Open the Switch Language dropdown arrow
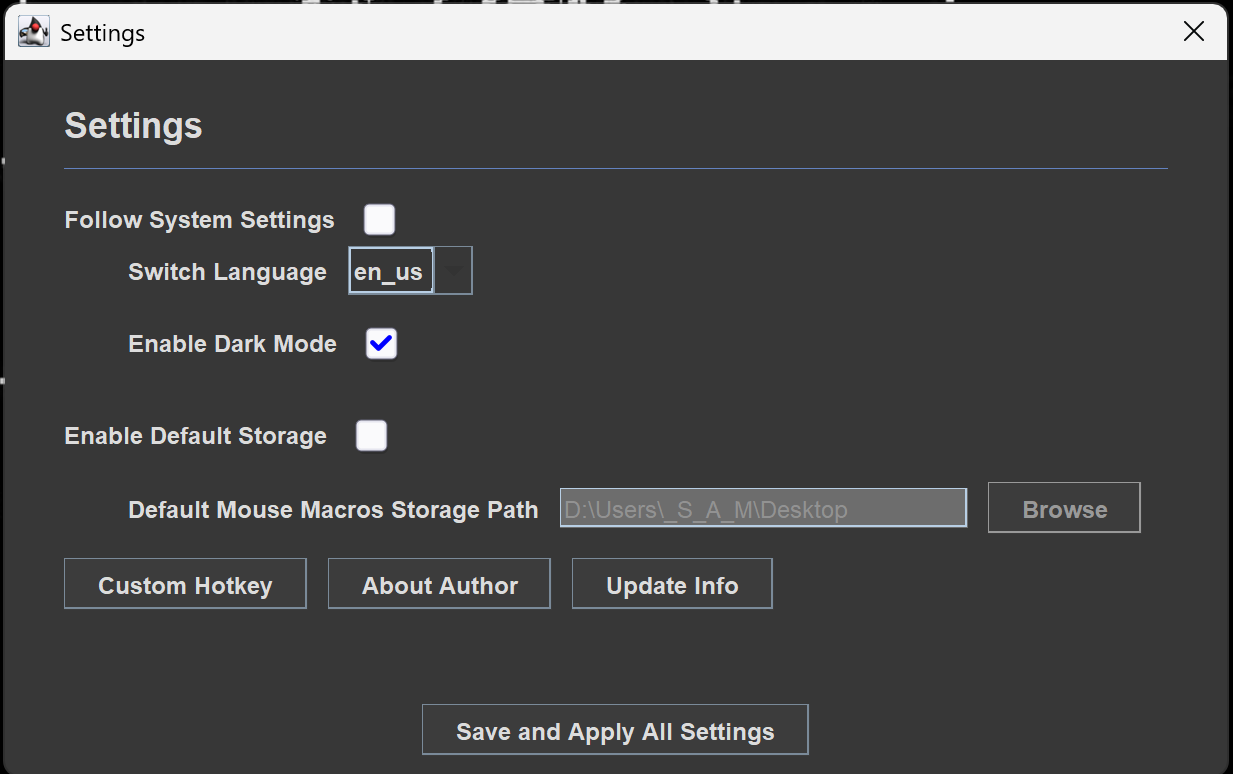Screen dimensions: 1233x774 pyautogui.click(x=452, y=270)
